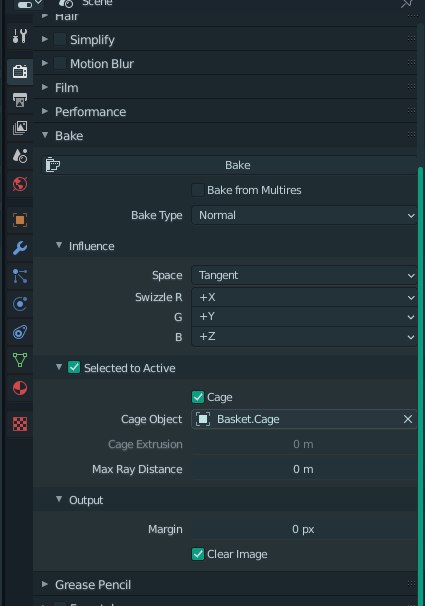The width and height of the screenshot is (425, 606).
Task: Open Modifier properties wrench icon
Action: click(20, 248)
